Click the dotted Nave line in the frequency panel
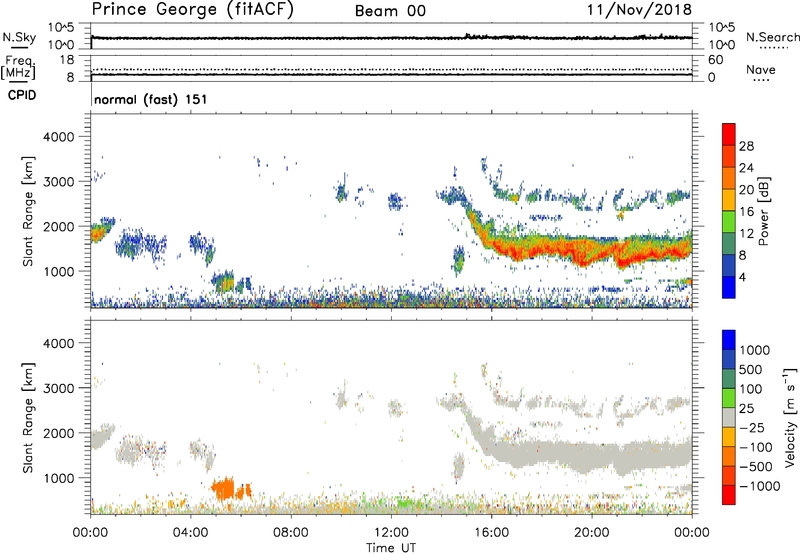 point(391,69)
